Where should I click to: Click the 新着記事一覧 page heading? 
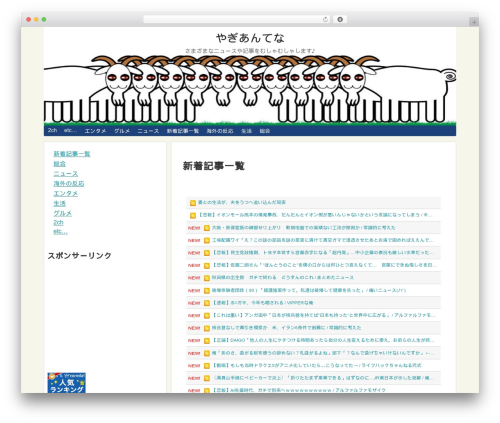pos(214,166)
